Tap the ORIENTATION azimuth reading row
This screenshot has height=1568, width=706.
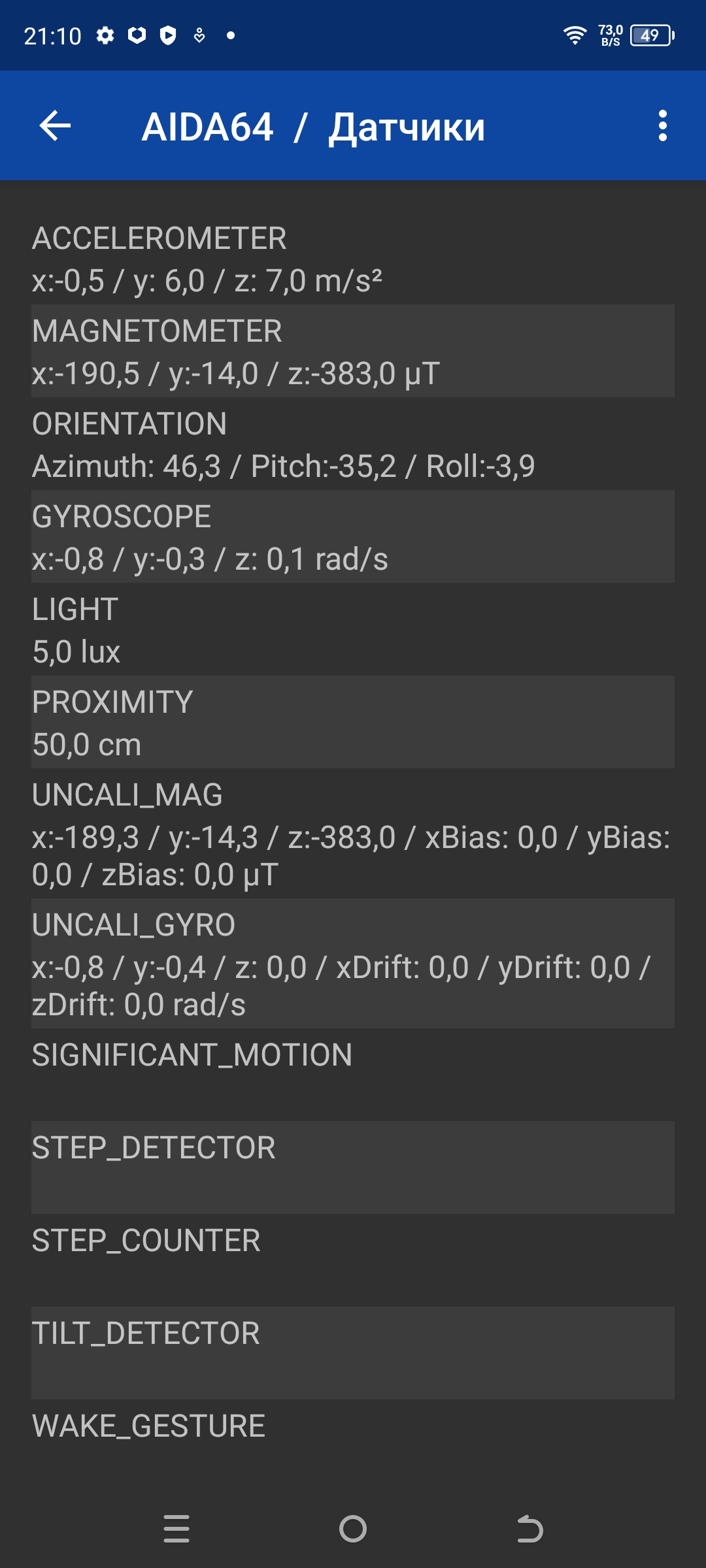click(353, 444)
